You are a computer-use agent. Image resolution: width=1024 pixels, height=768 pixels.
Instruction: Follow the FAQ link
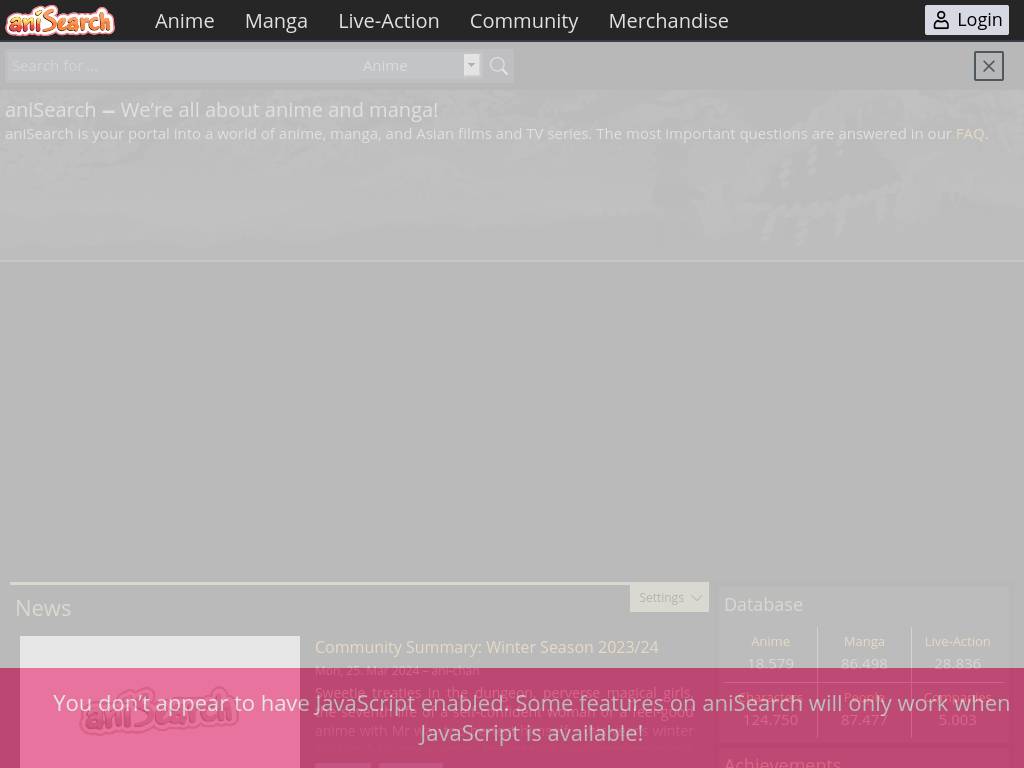969,133
